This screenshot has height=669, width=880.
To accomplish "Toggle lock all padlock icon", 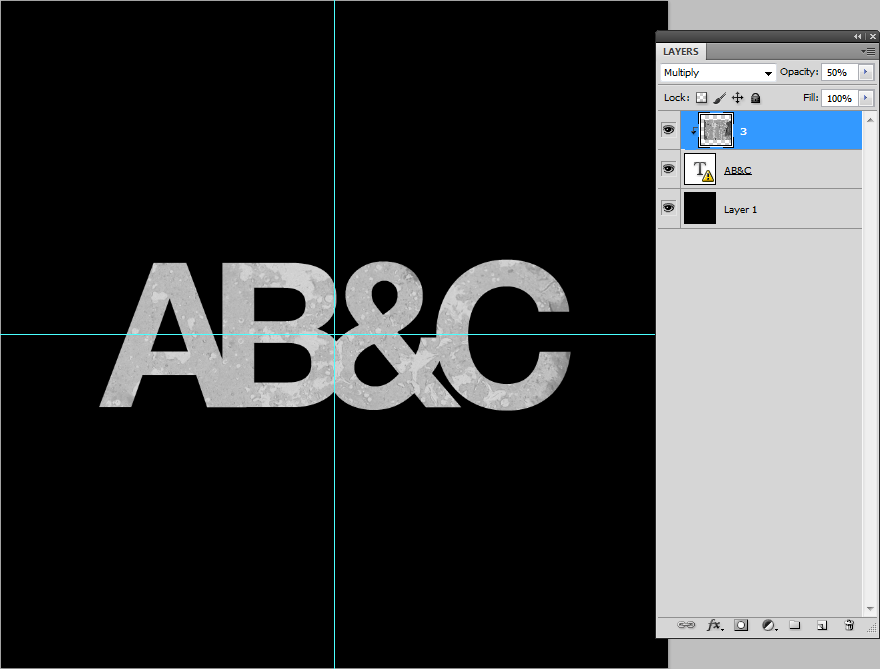I will 755,98.
